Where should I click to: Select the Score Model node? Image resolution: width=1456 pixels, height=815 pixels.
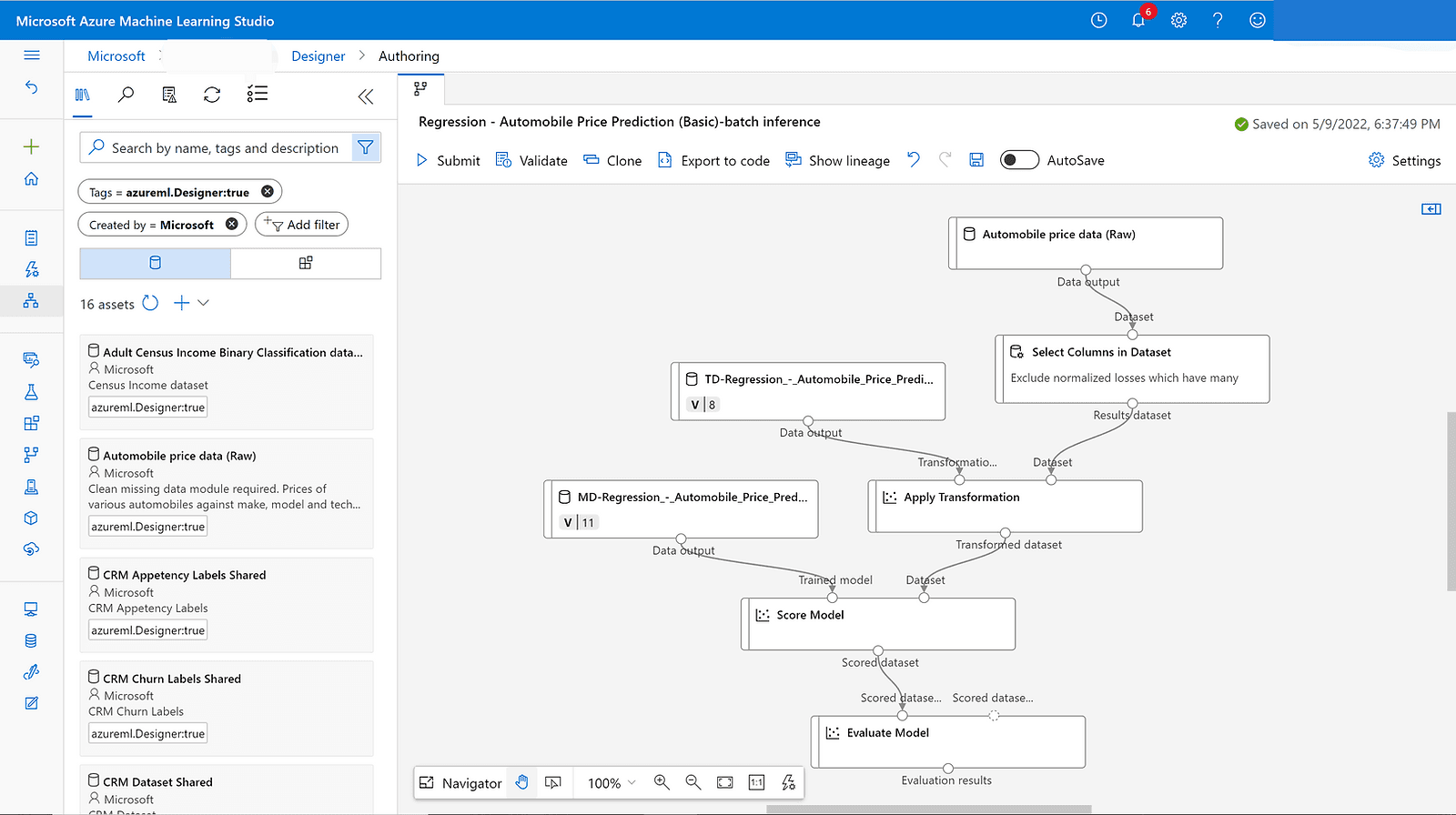[x=878, y=624]
